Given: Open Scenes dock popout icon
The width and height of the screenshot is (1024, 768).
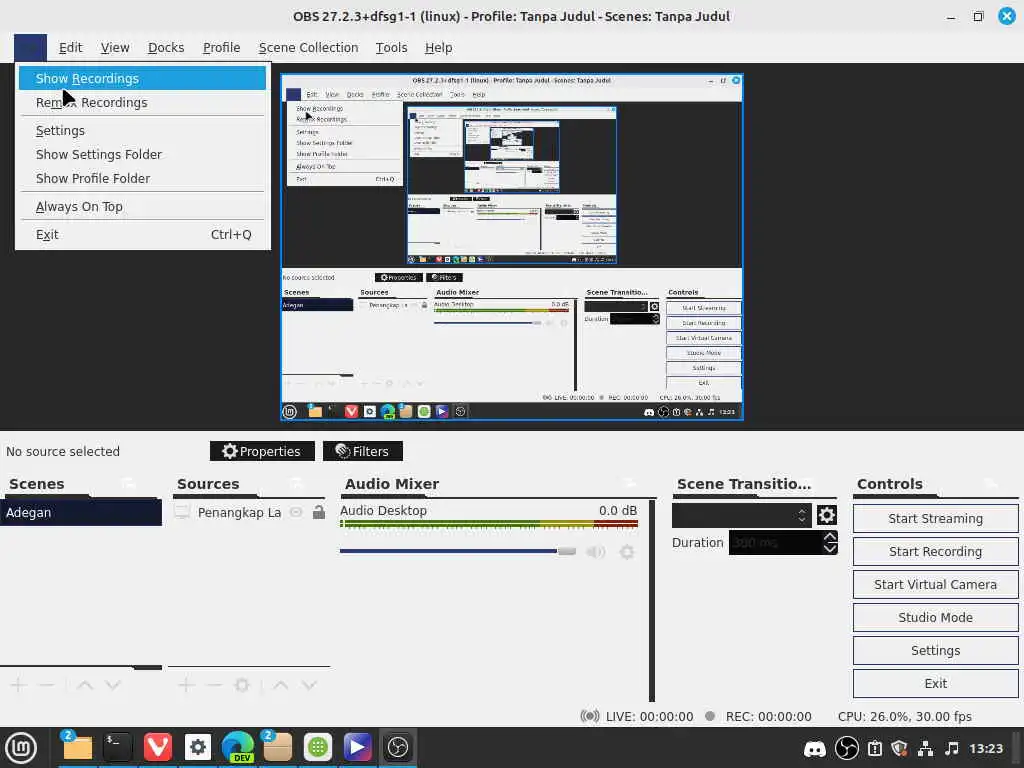Looking at the screenshot, I should coord(129,483).
